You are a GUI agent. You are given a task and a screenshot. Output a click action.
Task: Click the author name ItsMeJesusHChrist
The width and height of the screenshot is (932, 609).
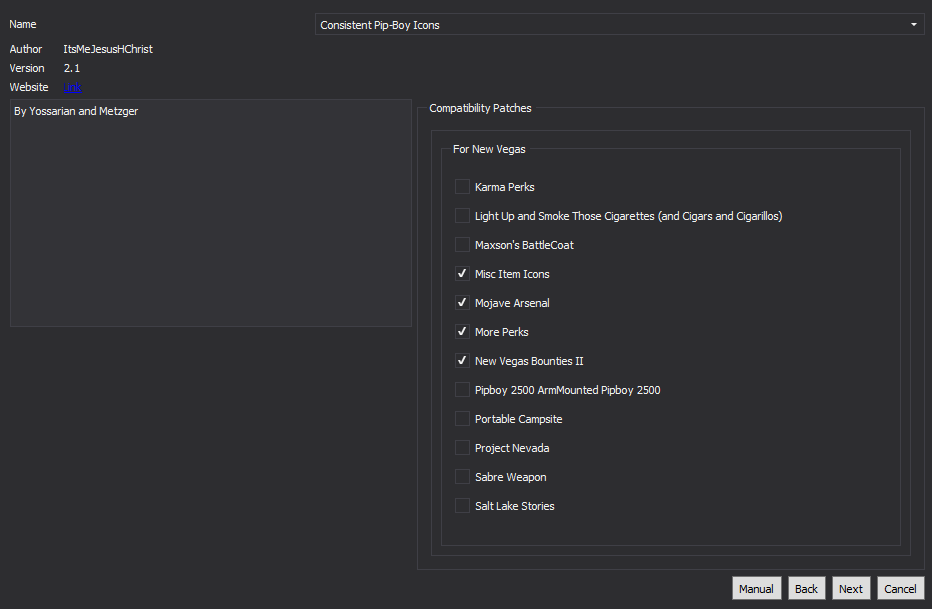tap(108, 49)
